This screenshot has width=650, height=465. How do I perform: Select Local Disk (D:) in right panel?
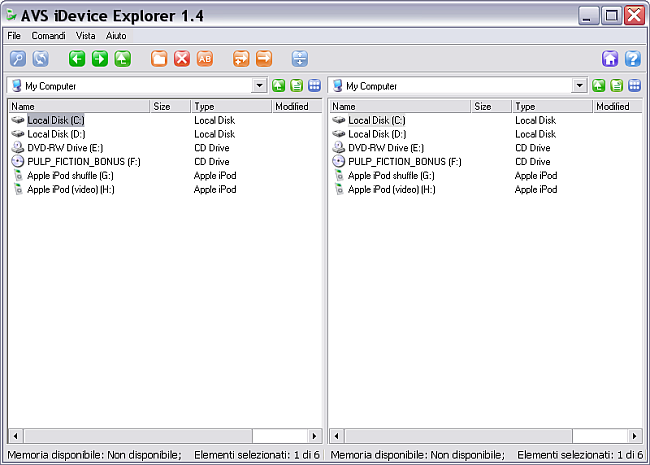(x=377, y=134)
